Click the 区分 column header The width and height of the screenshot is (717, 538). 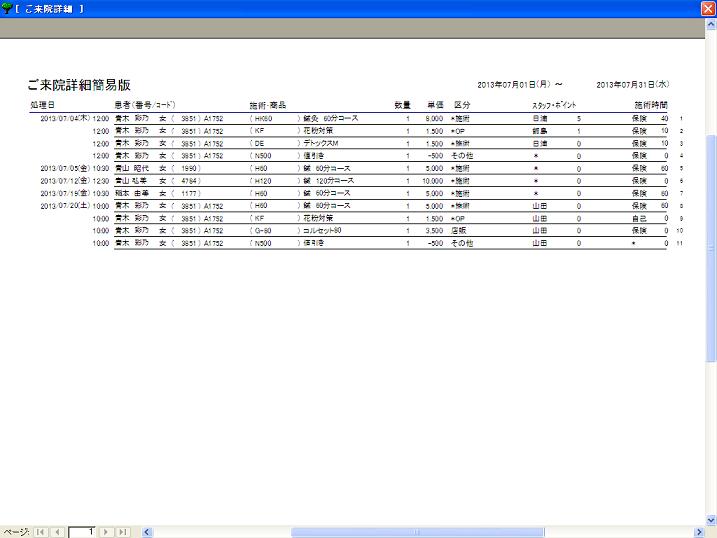pos(462,105)
